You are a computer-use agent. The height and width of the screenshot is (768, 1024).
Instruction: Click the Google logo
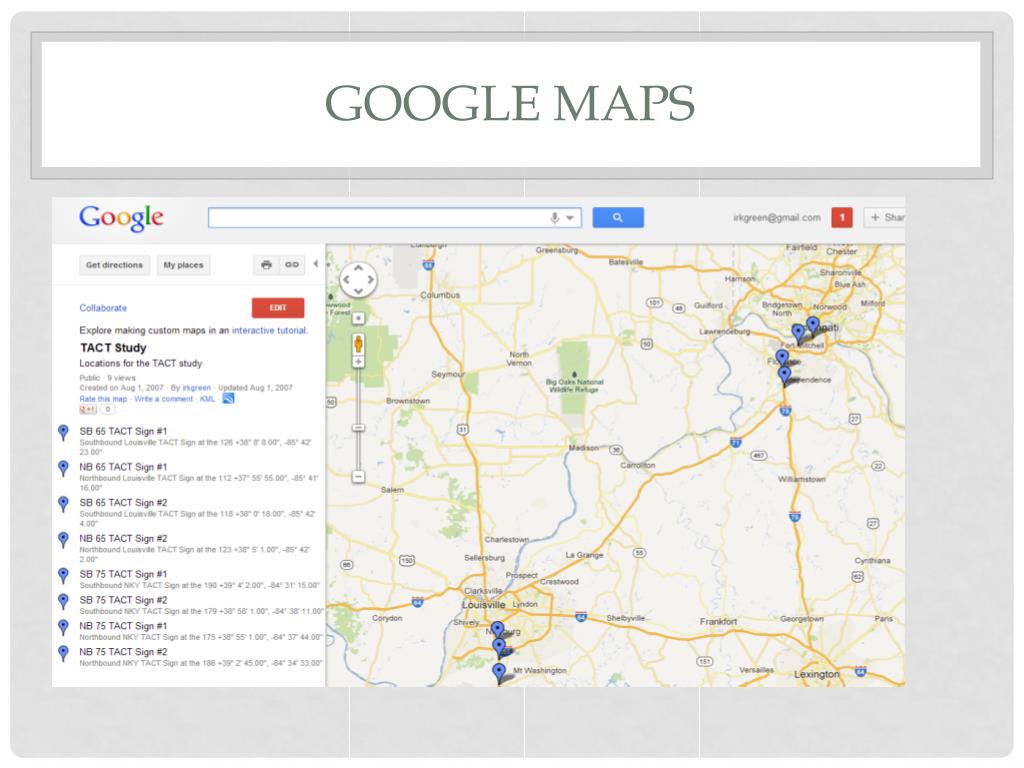point(121,218)
